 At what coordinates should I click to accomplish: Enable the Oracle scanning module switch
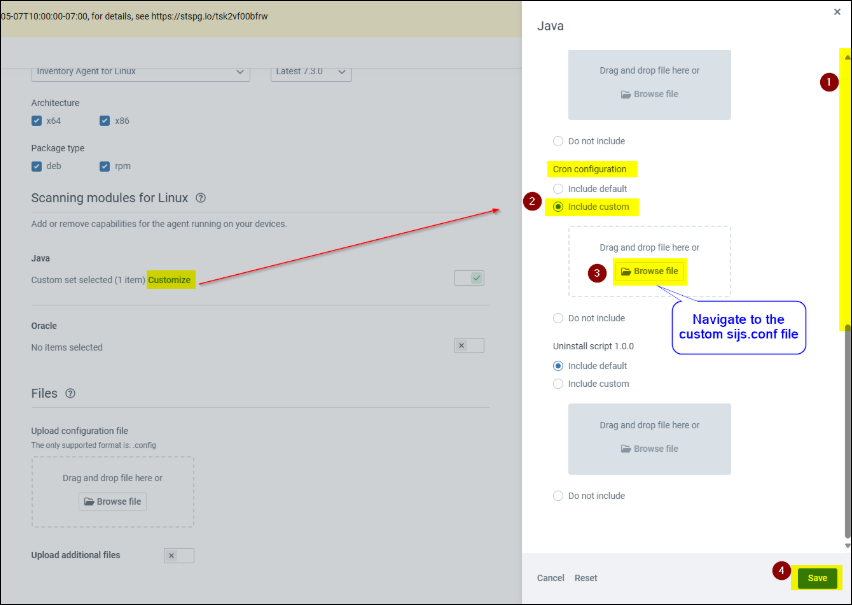point(469,345)
